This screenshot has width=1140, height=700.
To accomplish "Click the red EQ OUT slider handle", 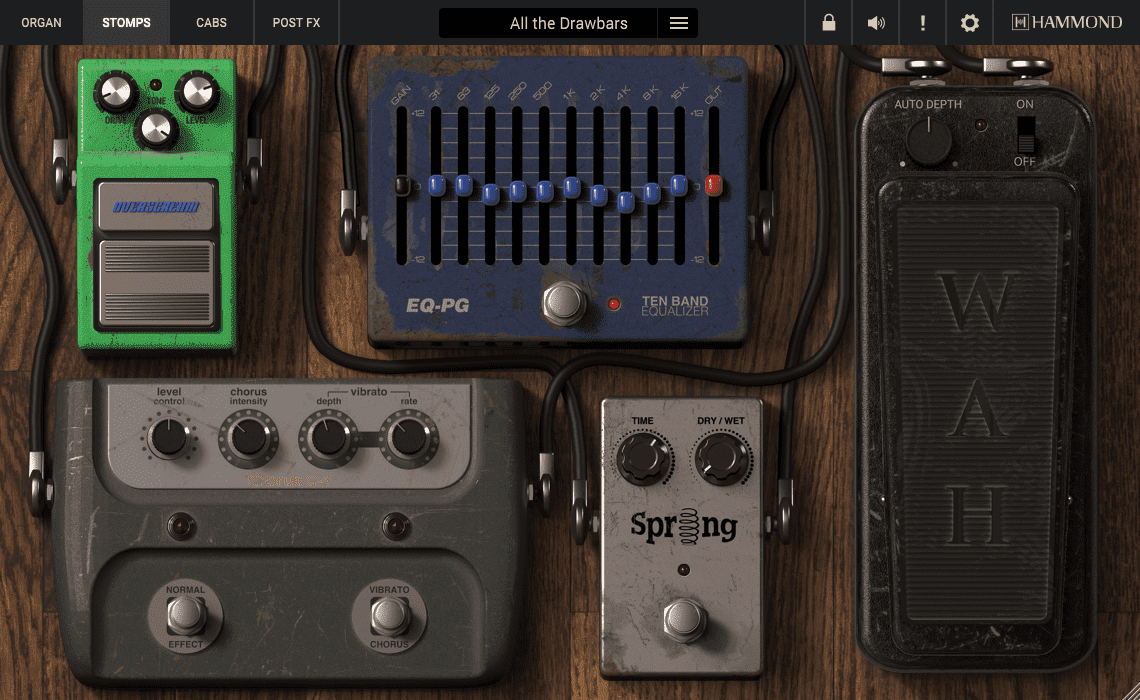I will pos(713,185).
